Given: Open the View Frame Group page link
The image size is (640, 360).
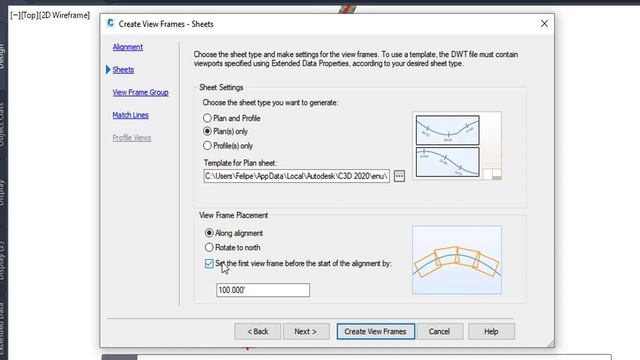Looking at the screenshot, I should coord(140,92).
